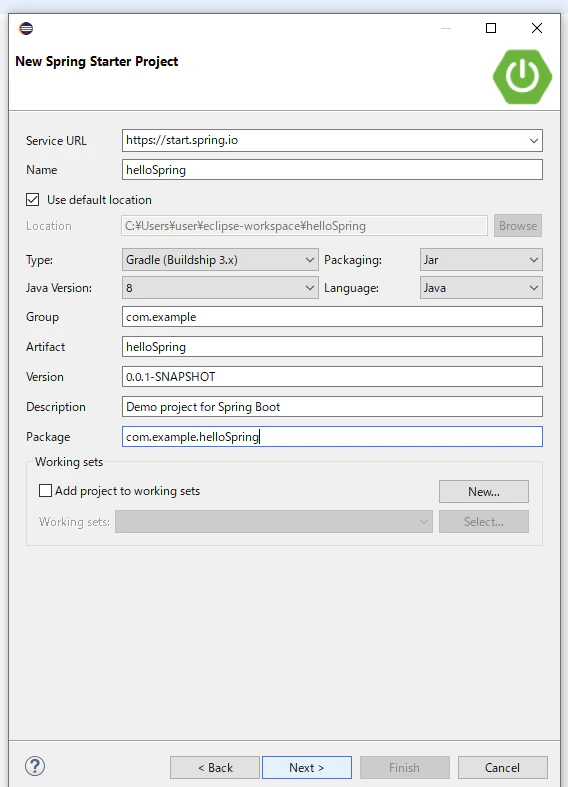Maximize the New Spring Starter Project window
The height and width of the screenshot is (787, 568).
[x=491, y=28]
